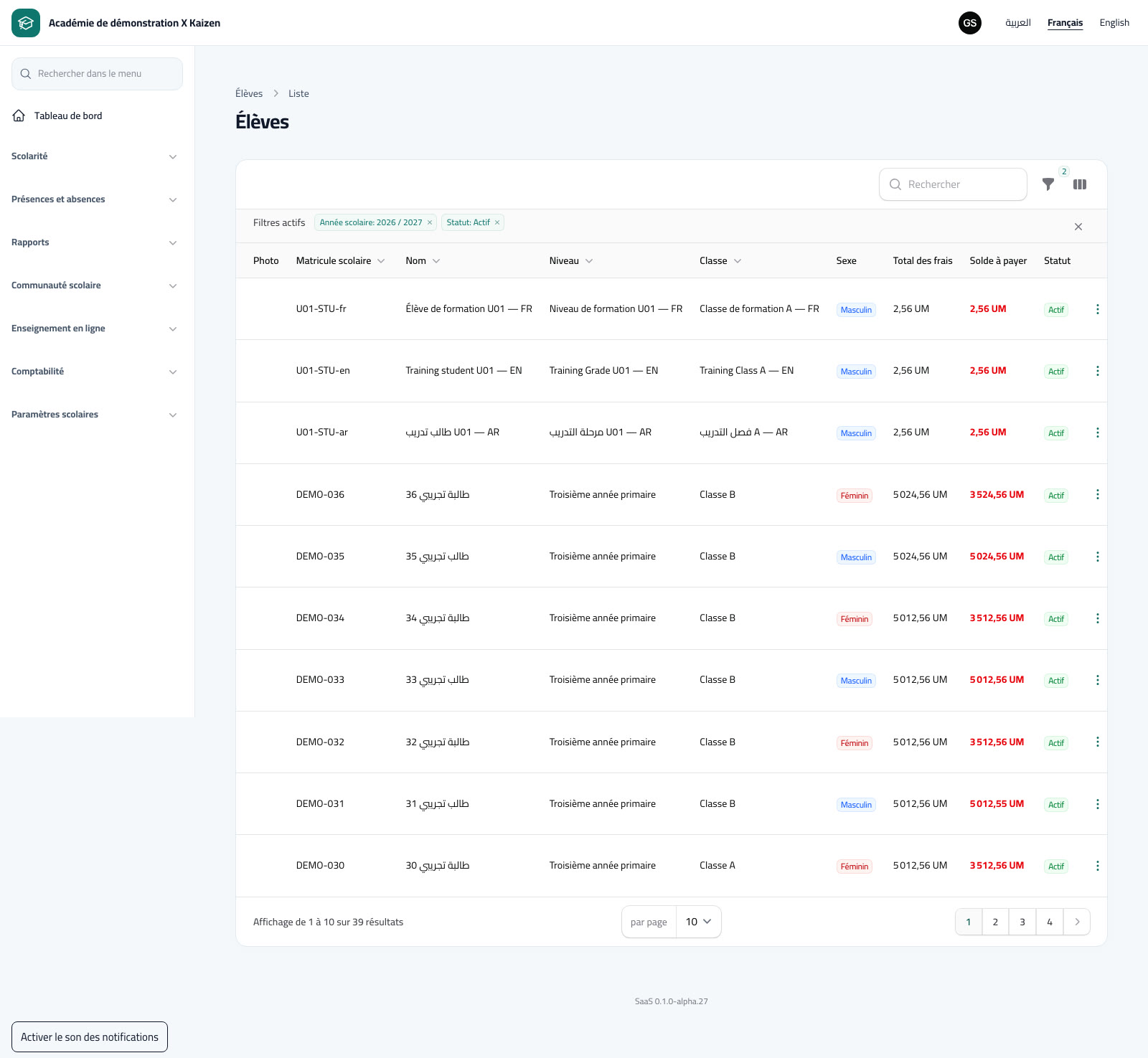Sort by Matricule scolaire column

pos(340,260)
